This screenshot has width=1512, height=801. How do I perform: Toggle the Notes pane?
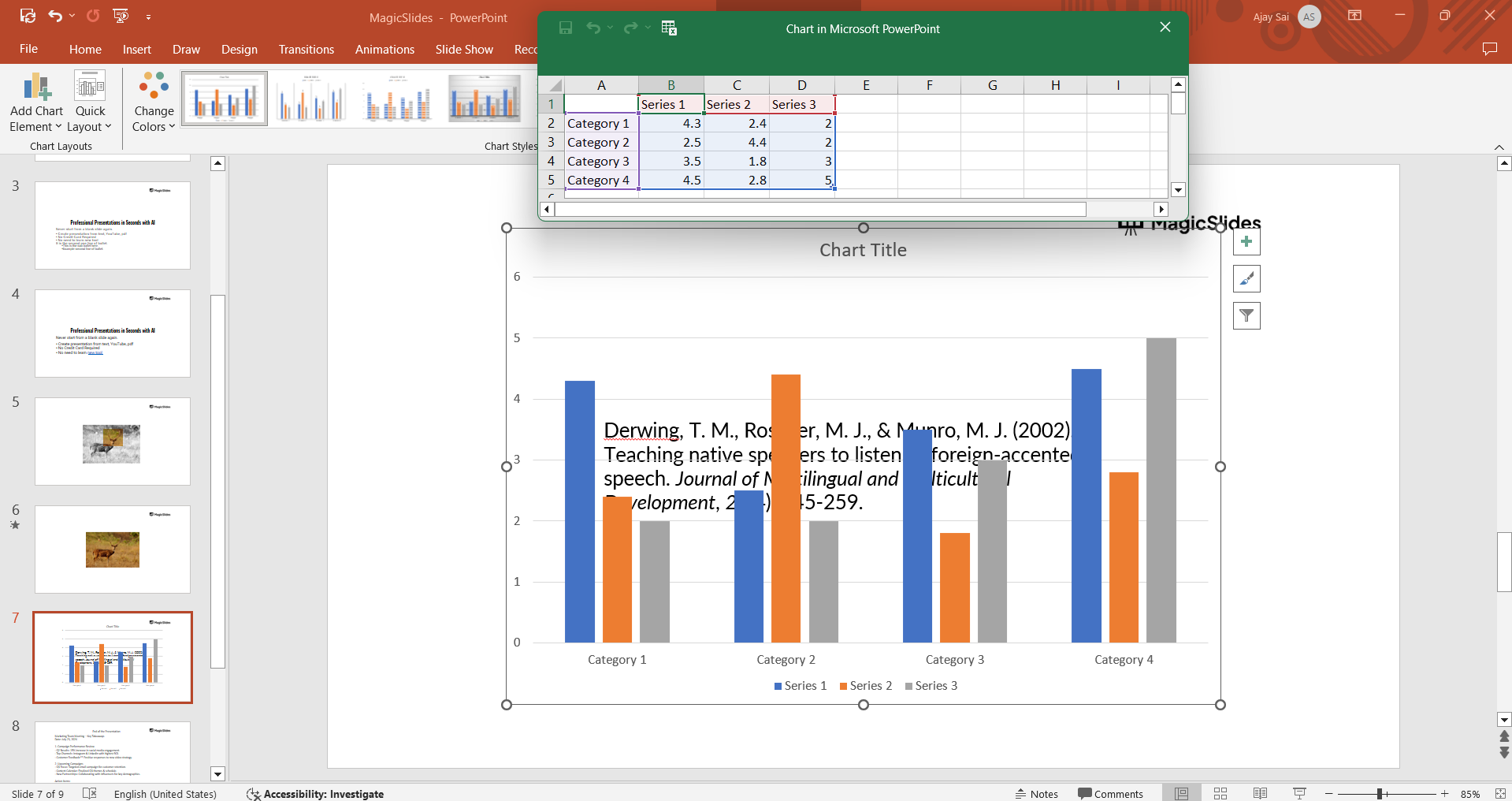click(x=1036, y=793)
